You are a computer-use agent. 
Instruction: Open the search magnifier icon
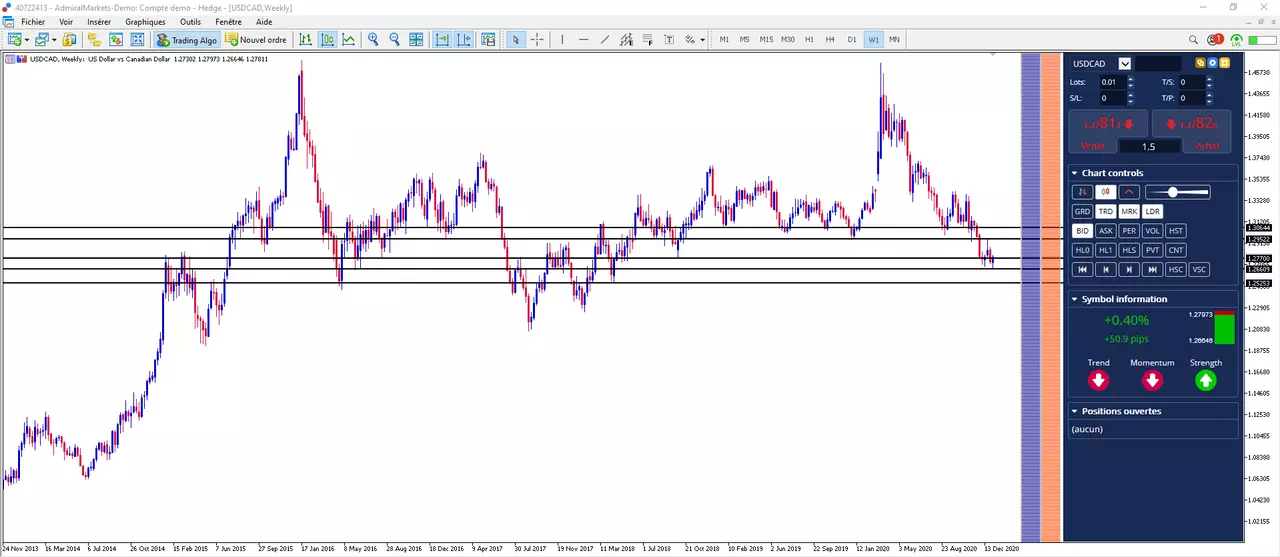pos(1193,40)
